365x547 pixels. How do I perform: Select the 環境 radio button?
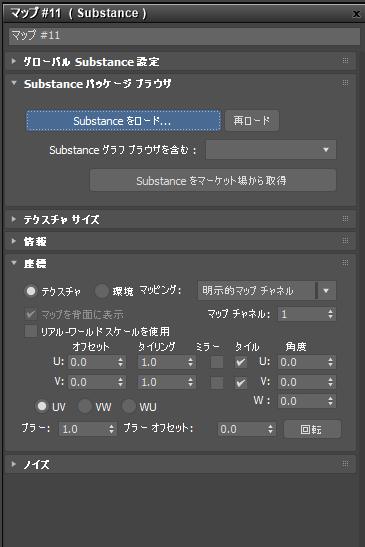pyautogui.click(x=102, y=291)
